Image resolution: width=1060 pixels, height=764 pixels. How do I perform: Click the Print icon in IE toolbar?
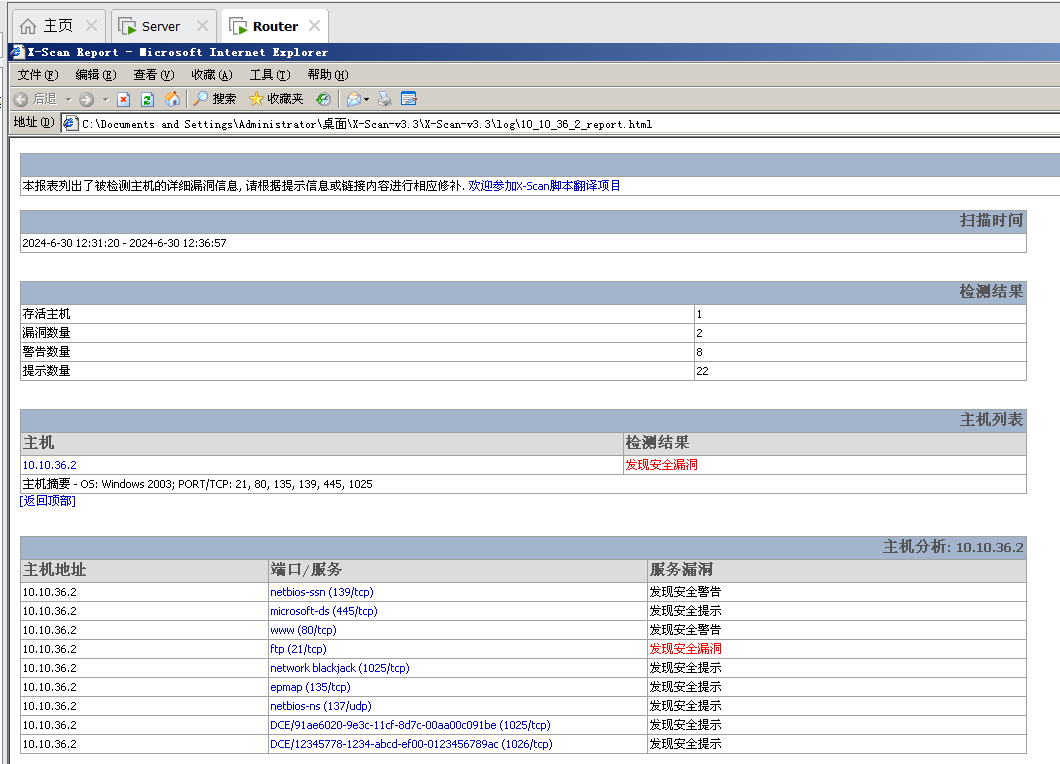coord(384,99)
